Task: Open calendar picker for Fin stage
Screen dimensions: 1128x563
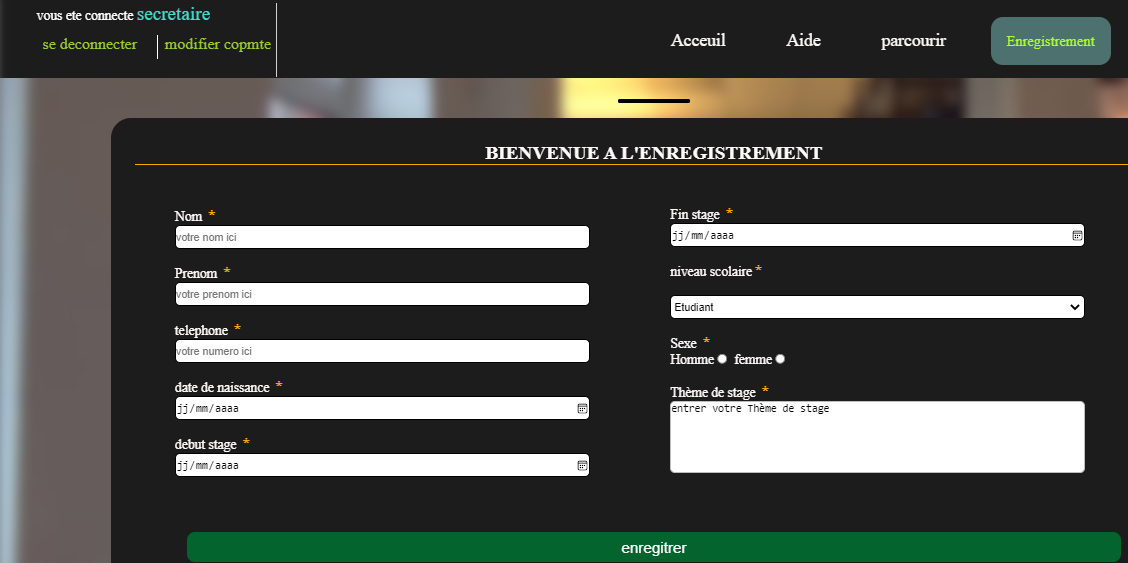Action: pos(1077,235)
